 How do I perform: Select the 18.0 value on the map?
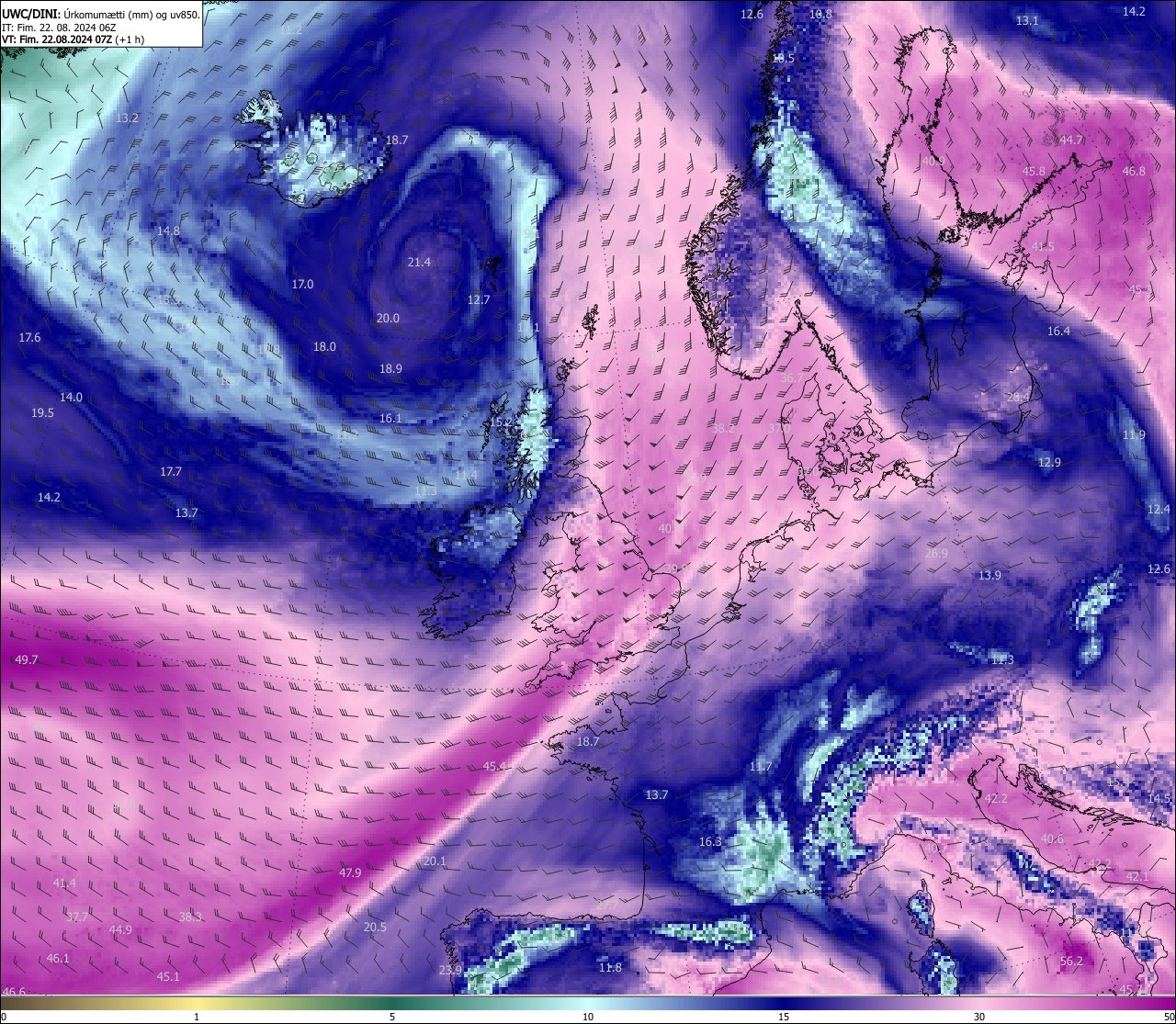pos(324,346)
